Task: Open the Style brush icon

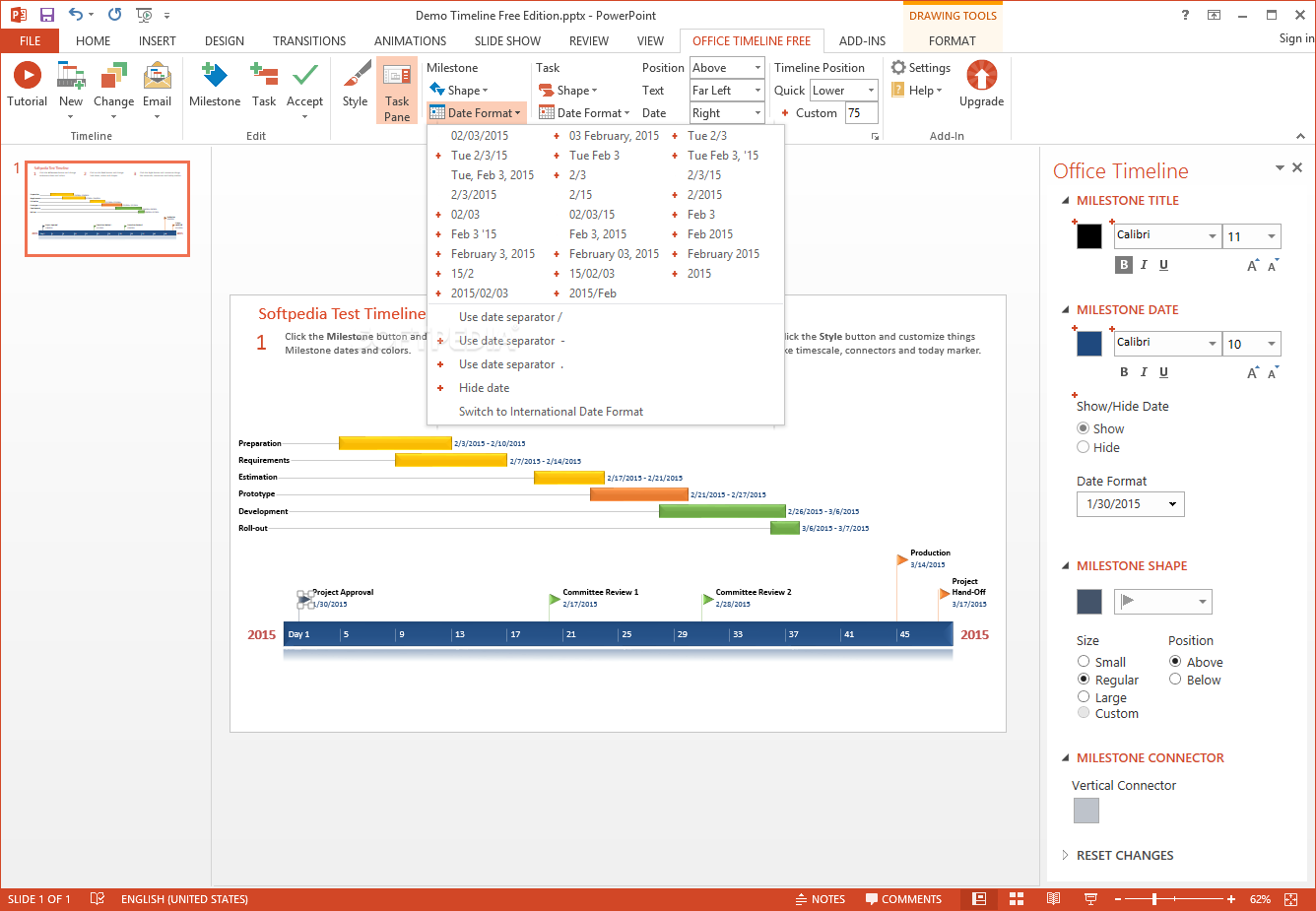Action: tap(356, 75)
